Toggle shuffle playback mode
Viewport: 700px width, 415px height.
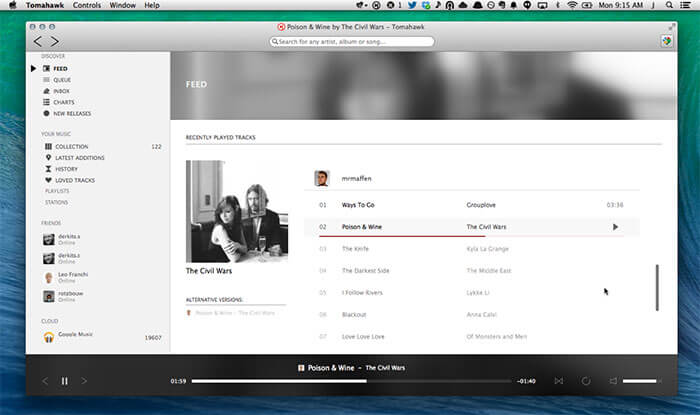click(x=558, y=381)
